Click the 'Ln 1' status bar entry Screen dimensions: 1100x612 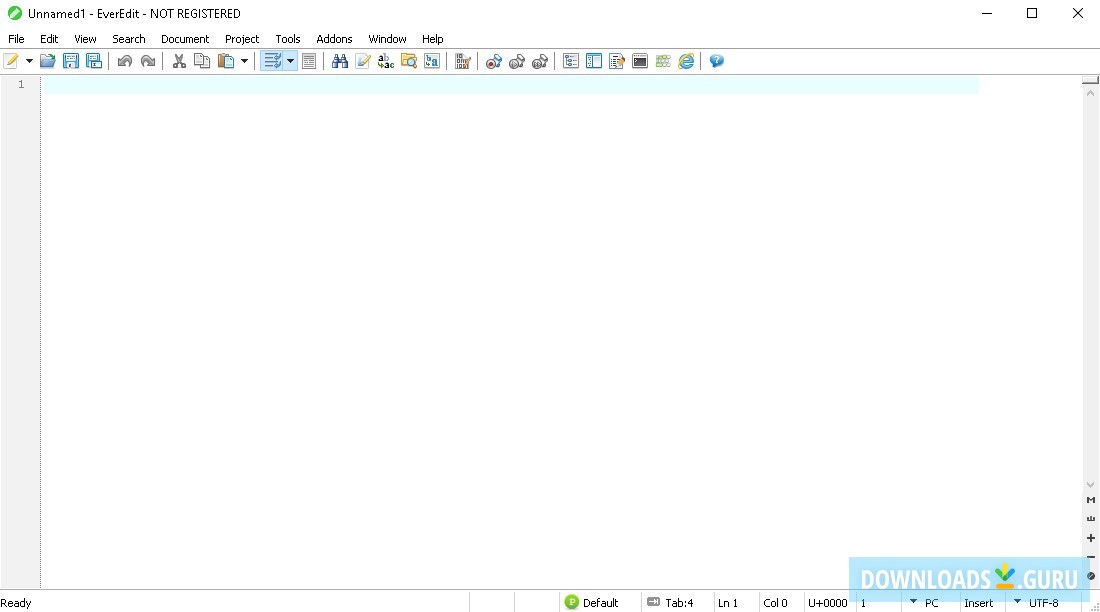pos(727,603)
